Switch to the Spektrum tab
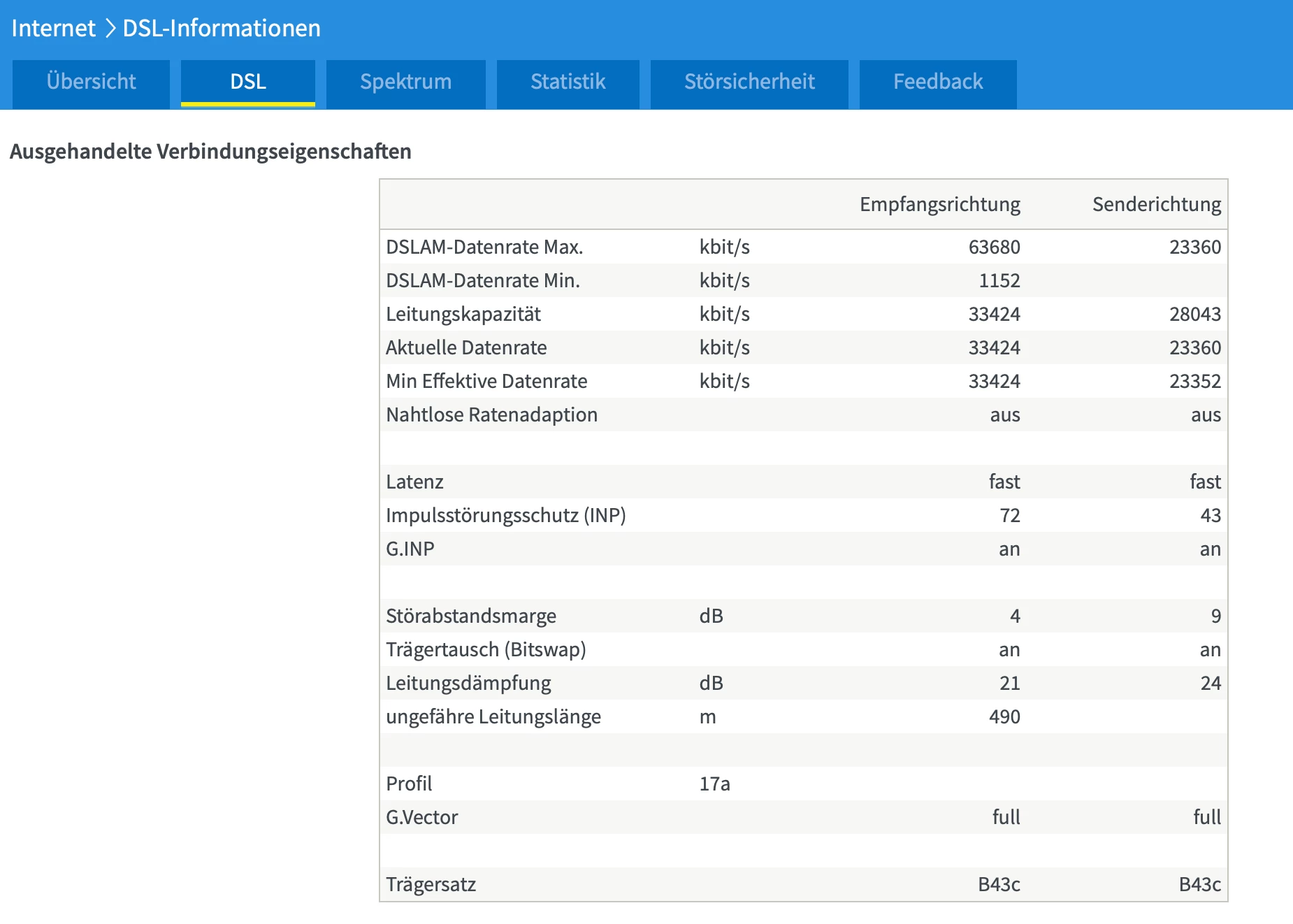This screenshot has width=1293, height=924. [x=405, y=82]
